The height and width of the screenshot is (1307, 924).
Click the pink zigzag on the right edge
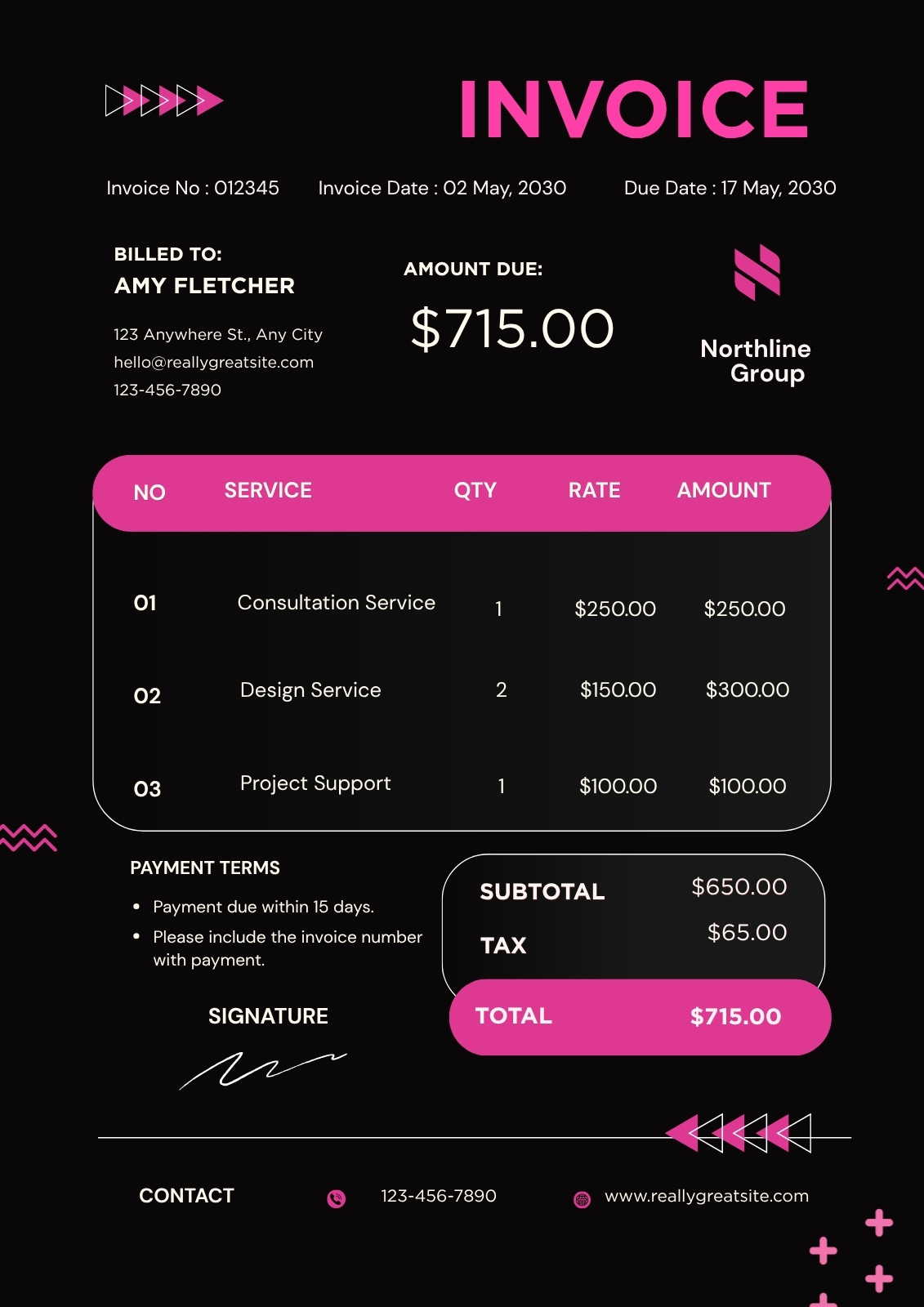pos(905,578)
